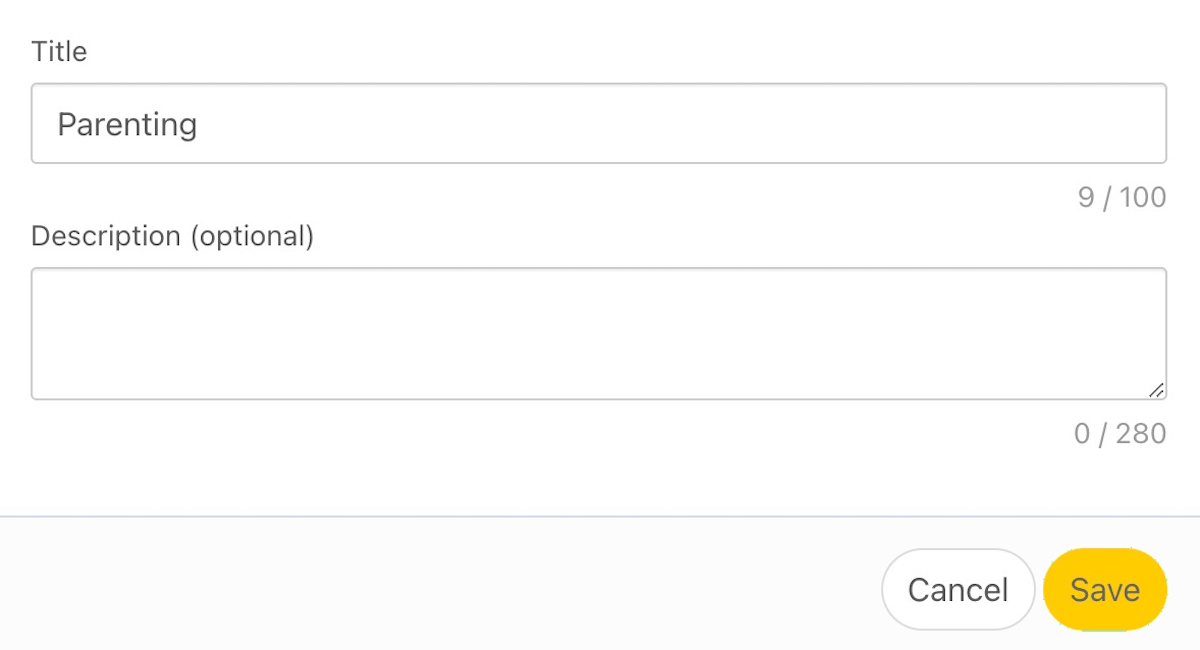Click at the start of Parenting text
Screen dimensions: 1200x650
(x=60, y=123)
